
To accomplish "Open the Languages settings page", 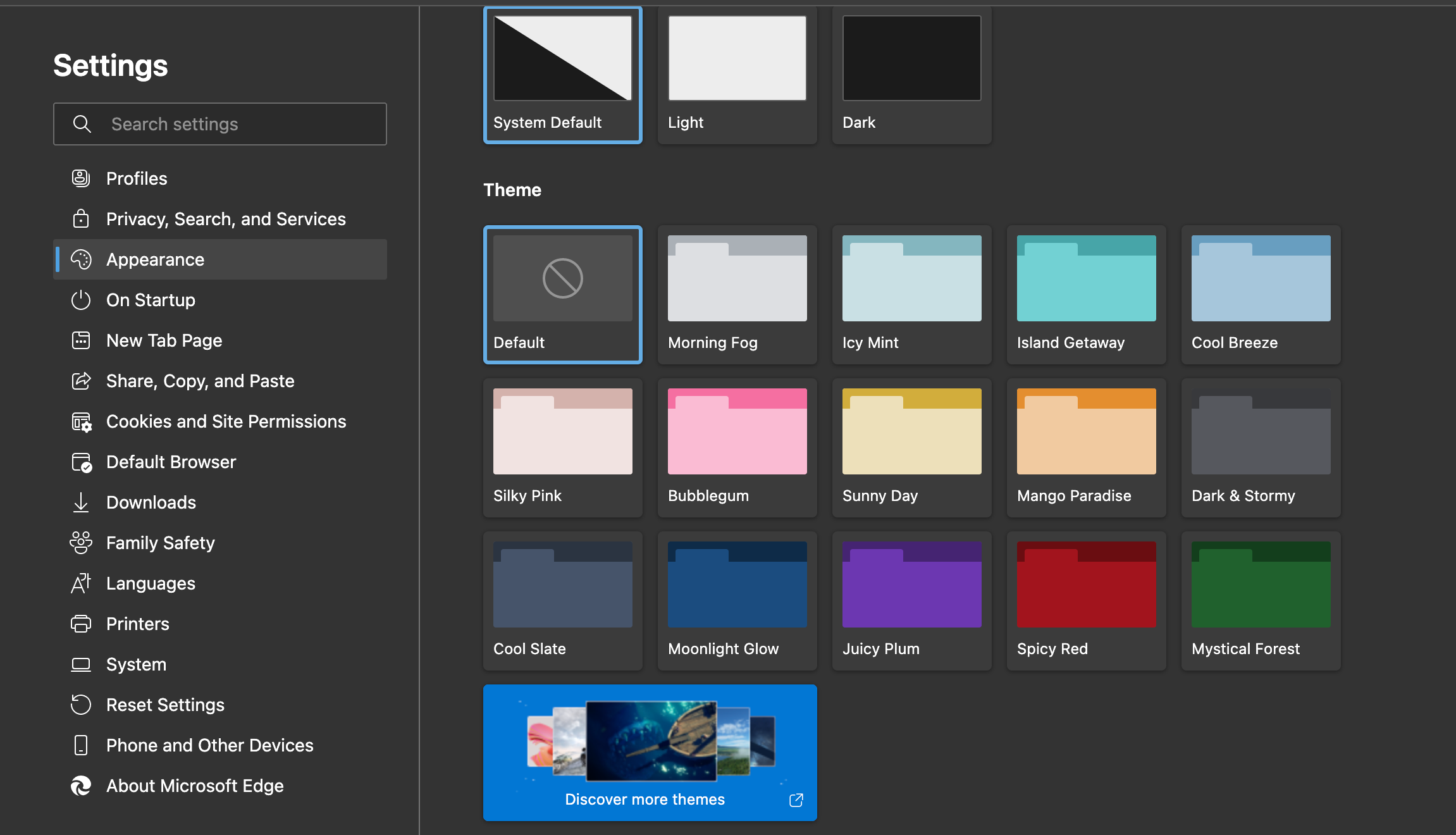I will [151, 583].
